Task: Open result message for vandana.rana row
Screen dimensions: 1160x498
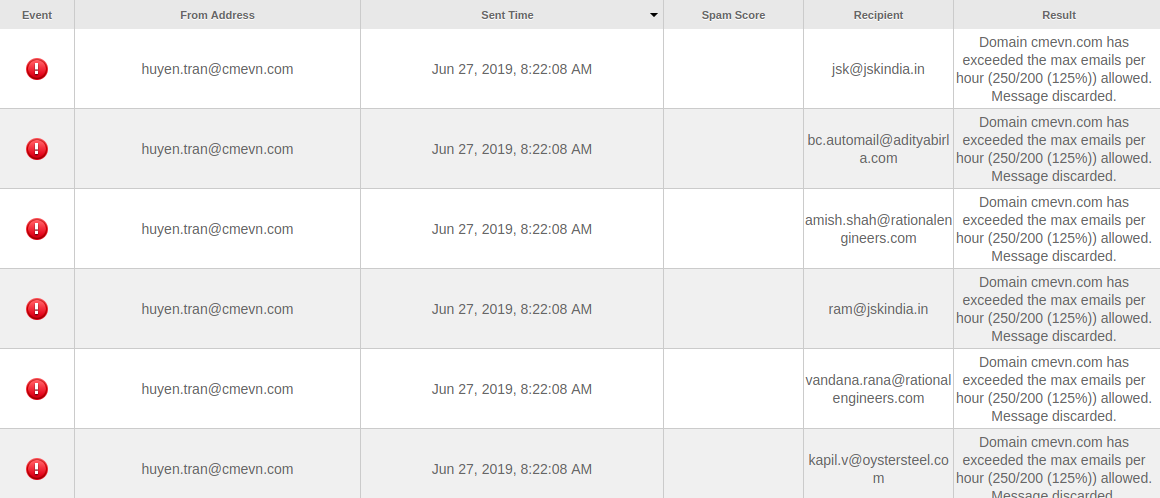Action: tap(1053, 389)
